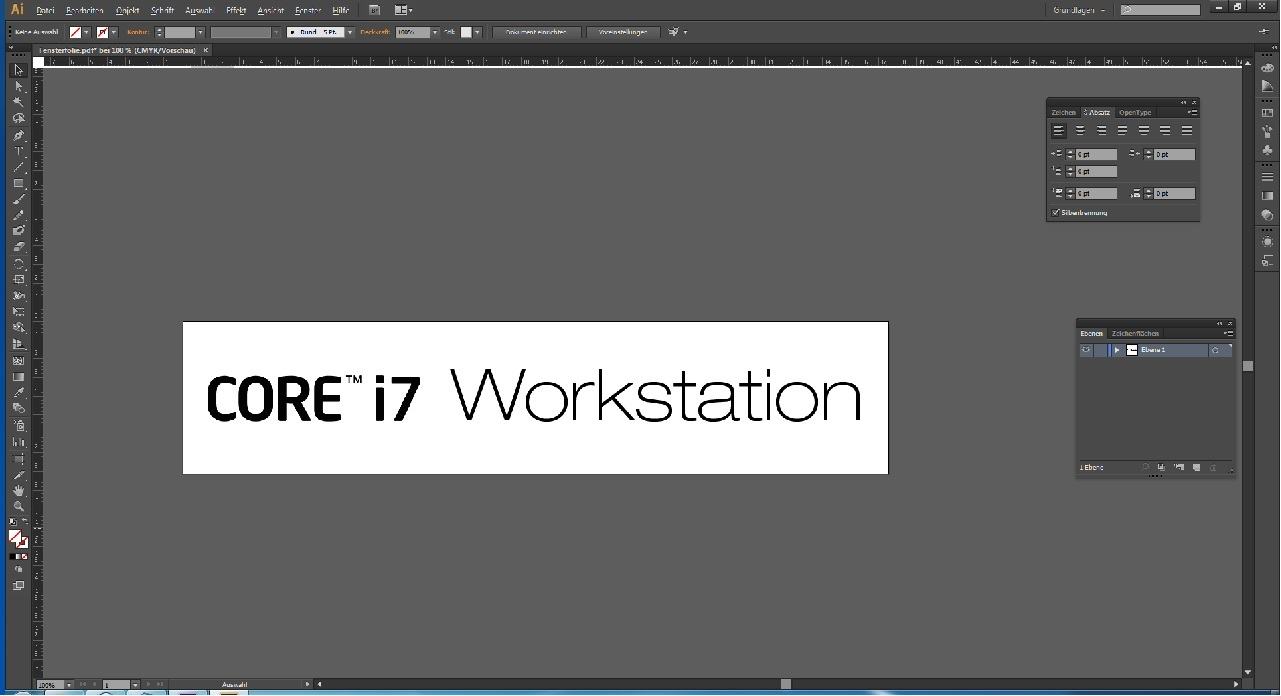Select the Gradient tool in the toolbox
1281x696 pixels.
click(x=18, y=377)
